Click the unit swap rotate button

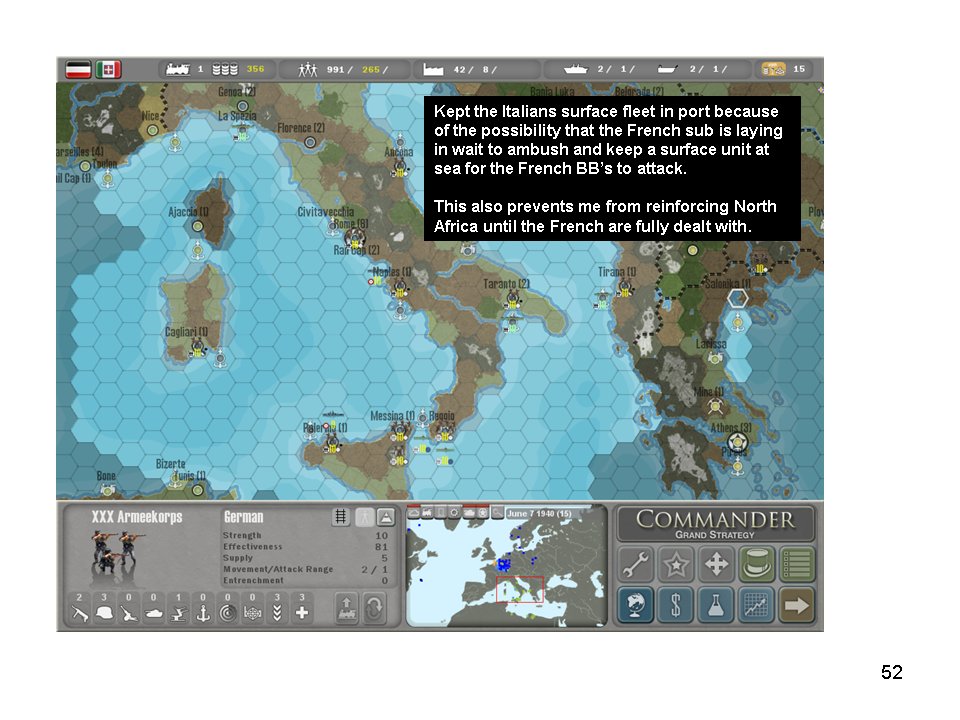(374, 608)
